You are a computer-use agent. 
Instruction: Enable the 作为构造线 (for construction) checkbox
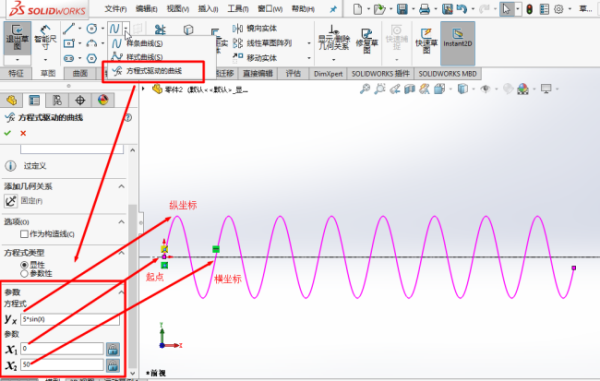[24, 234]
